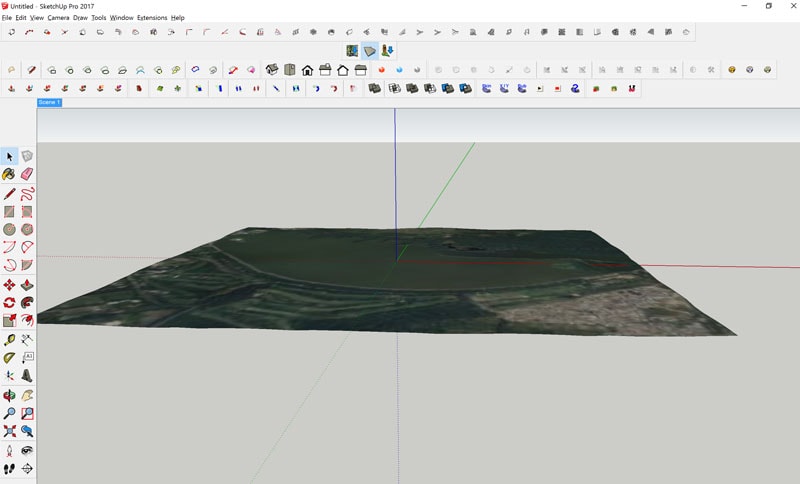Switch to Right view
The width and height of the screenshot is (800, 484).
click(325, 69)
